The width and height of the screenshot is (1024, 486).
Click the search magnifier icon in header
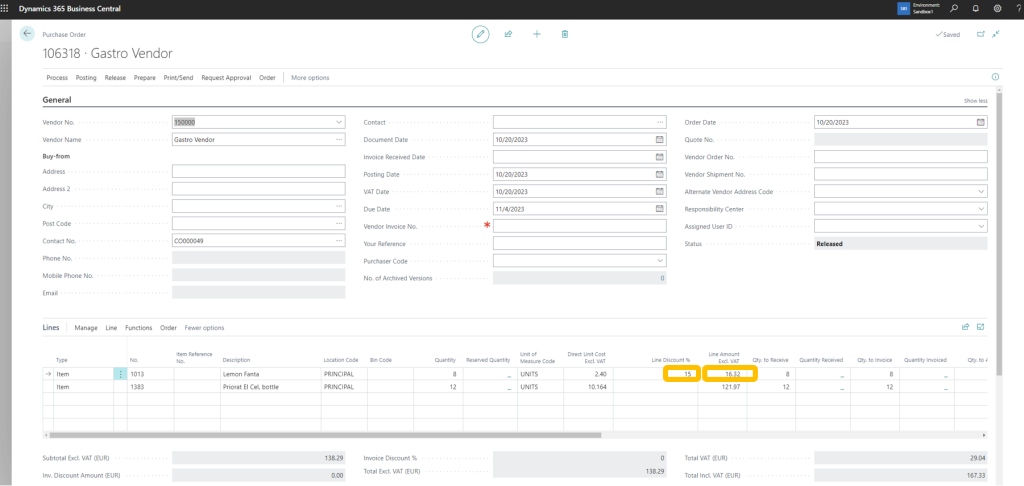[954, 9]
